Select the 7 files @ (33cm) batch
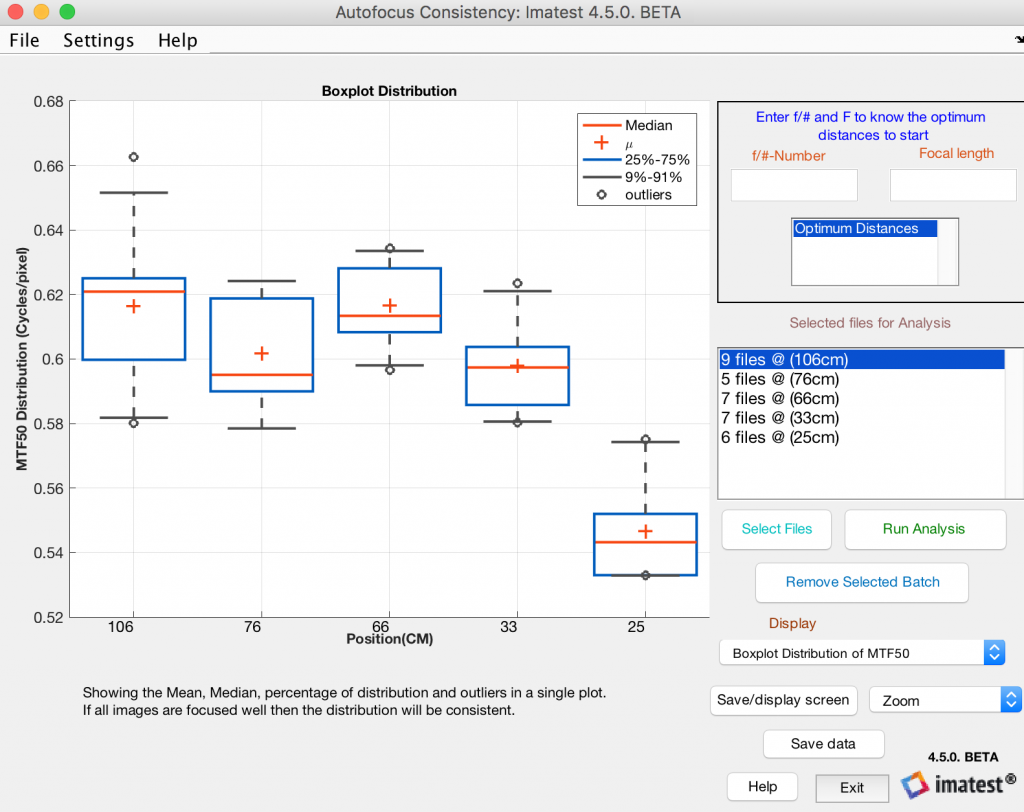Image resolution: width=1024 pixels, height=812 pixels. pyautogui.click(x=861, y=418)
